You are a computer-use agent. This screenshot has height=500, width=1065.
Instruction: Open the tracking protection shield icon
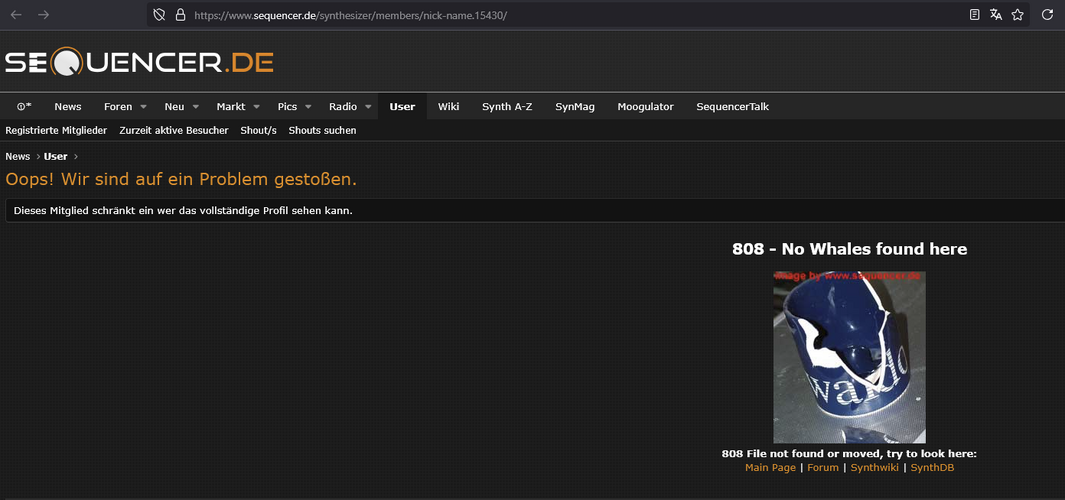[x=159, y=14]
